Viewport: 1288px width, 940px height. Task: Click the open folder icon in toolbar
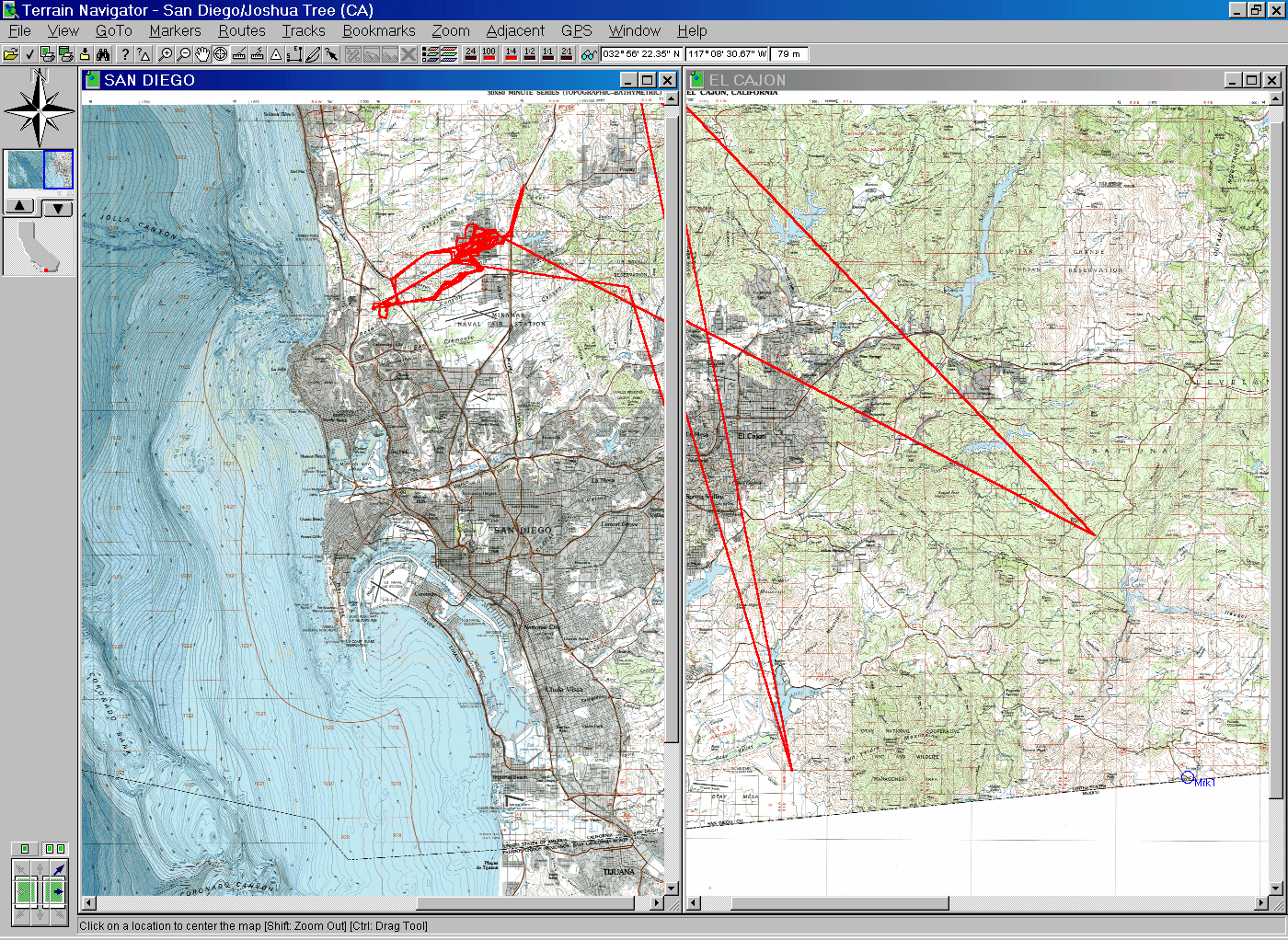pos(11,54)
